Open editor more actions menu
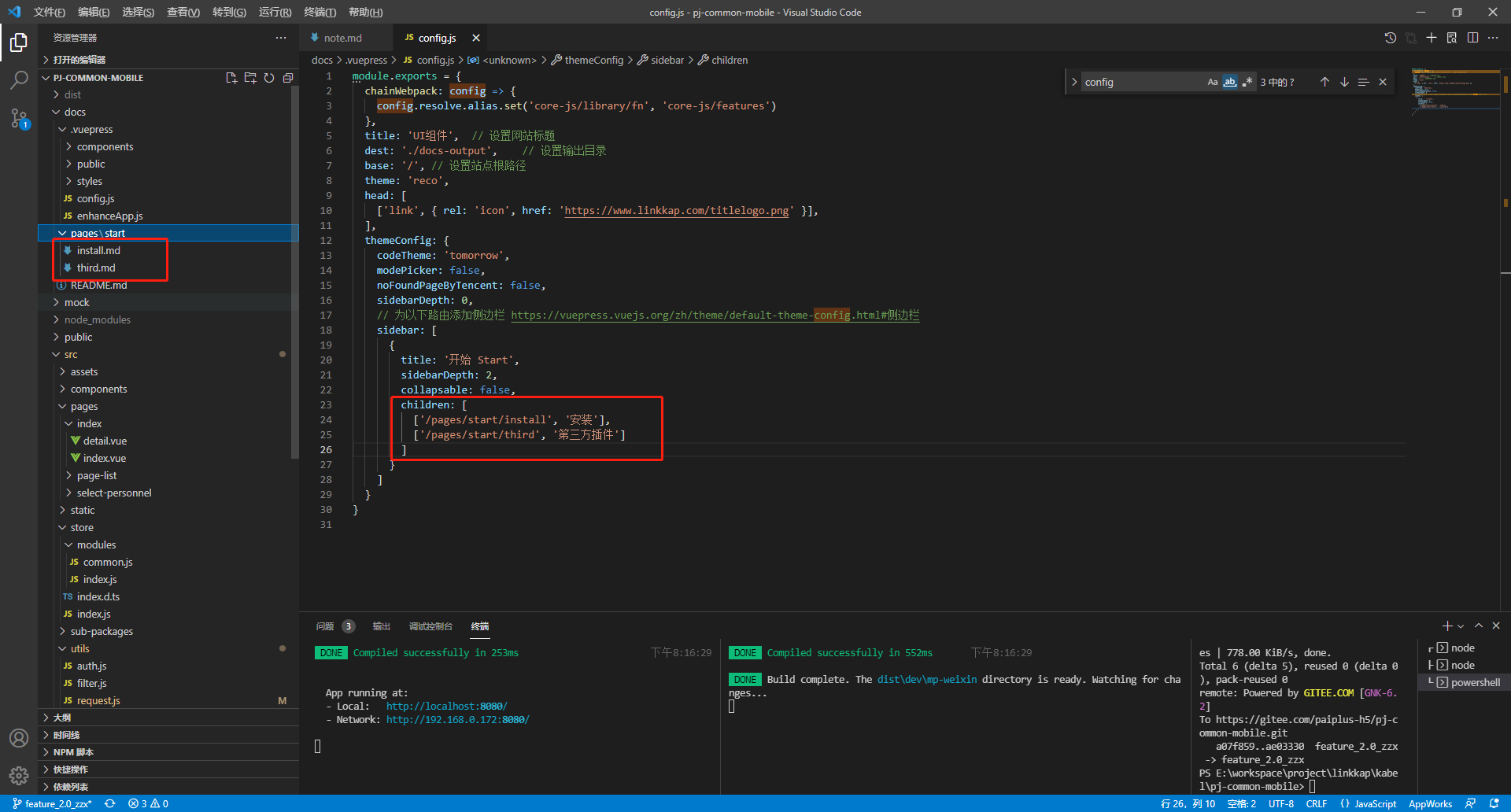 point(1493,38)
